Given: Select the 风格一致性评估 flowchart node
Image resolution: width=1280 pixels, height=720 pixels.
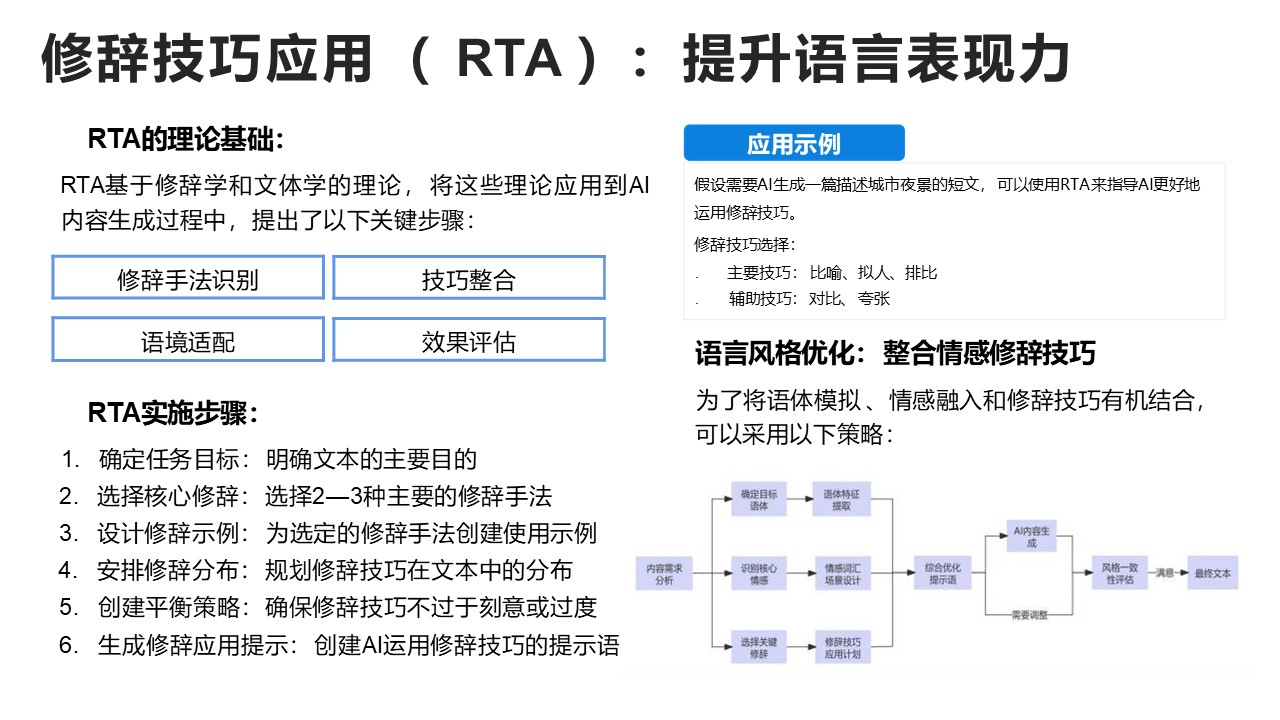Looking at the screenshot, I should pos(1114,574).
